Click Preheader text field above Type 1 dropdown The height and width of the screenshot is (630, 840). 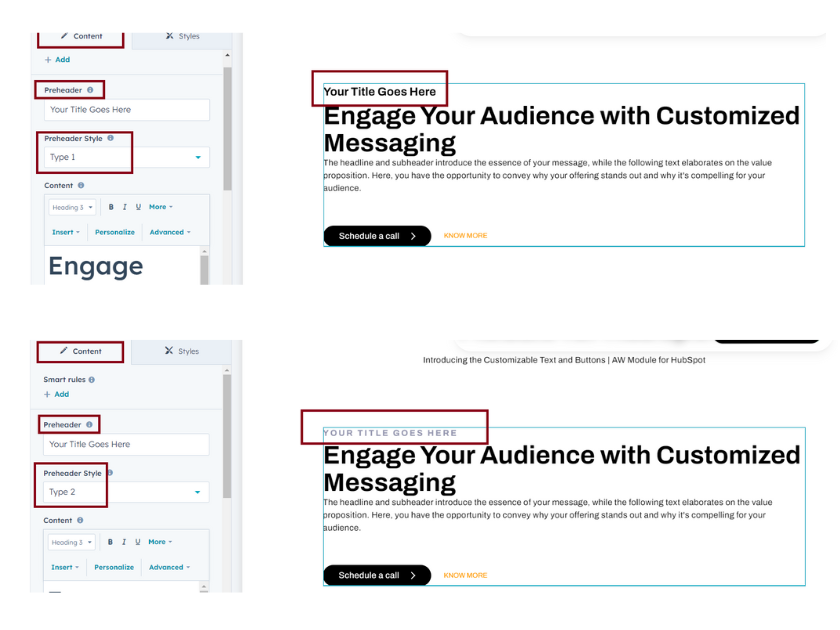click(x=126, y=110)
